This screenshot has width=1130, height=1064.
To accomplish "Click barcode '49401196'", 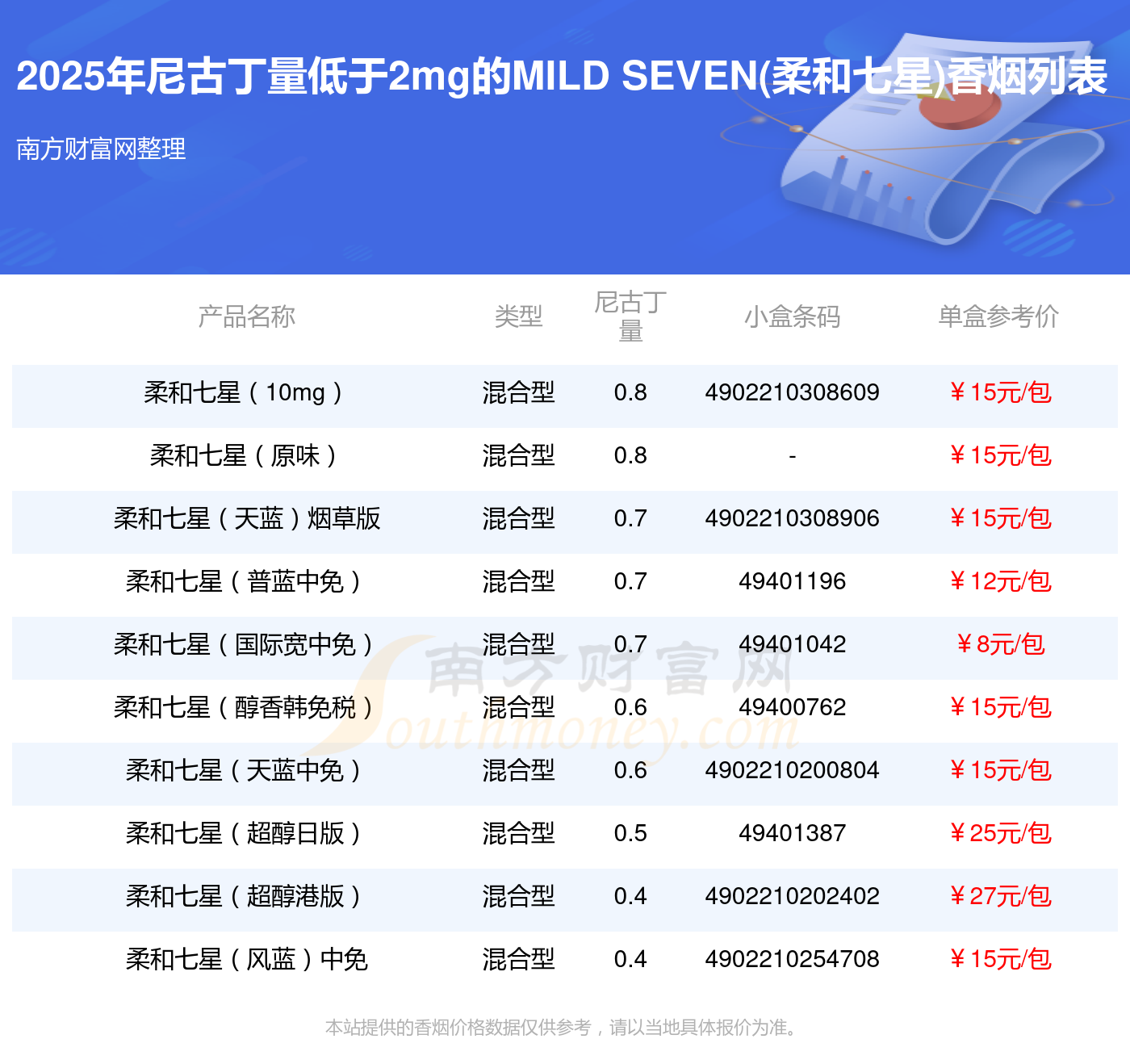I will click(x=792, y=581).
